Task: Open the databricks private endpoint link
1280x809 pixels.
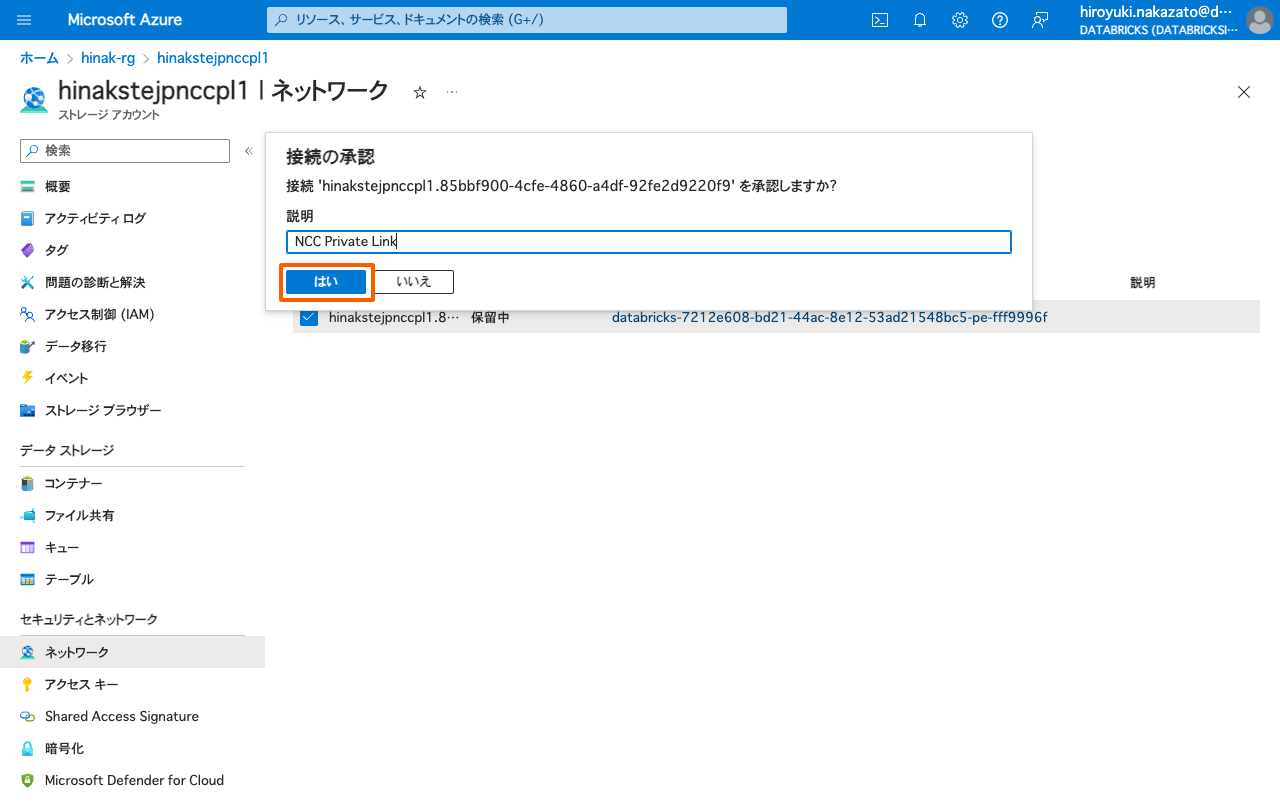Action: click(x=830, y=318)
